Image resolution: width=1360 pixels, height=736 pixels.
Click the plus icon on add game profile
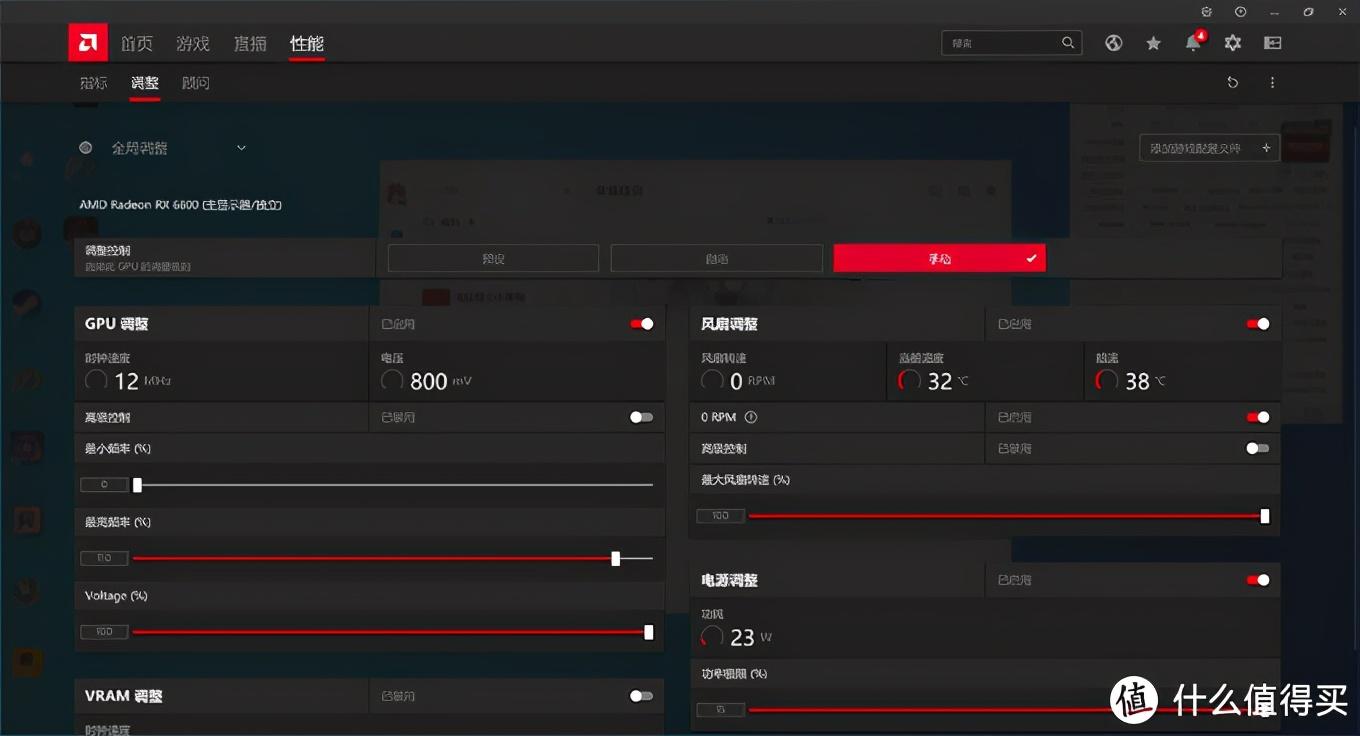(1266, 148)
